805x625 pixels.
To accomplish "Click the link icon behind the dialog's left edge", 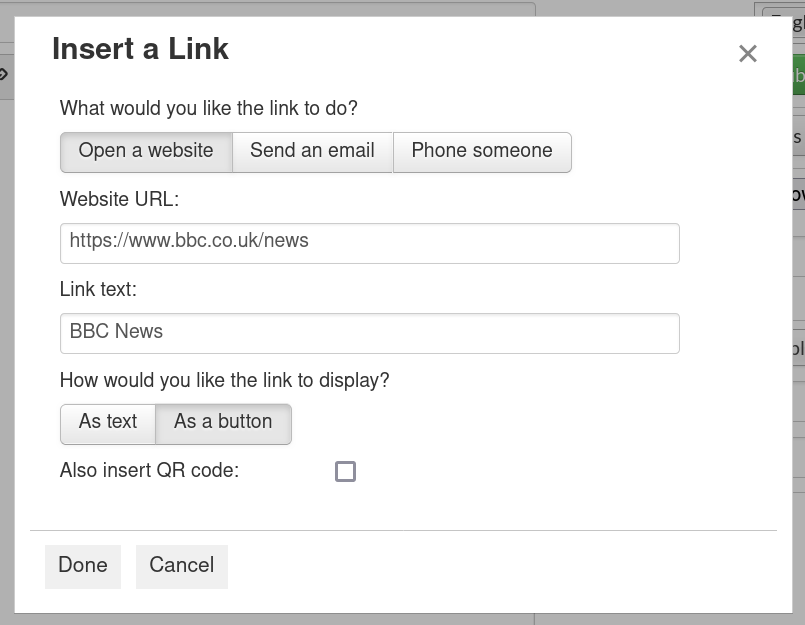I will coord(5,74).
